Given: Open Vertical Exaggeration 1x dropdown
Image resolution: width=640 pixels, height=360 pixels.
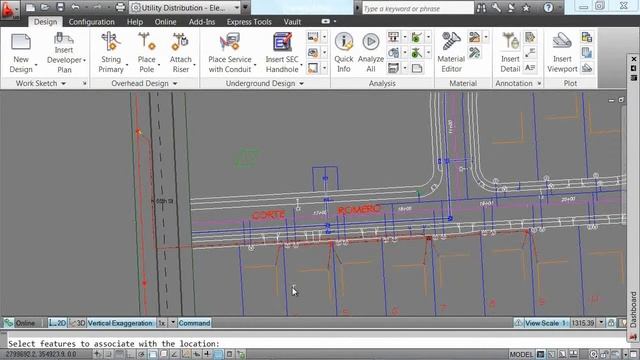Looking at the screenshot, I should [x=173, y=323].
